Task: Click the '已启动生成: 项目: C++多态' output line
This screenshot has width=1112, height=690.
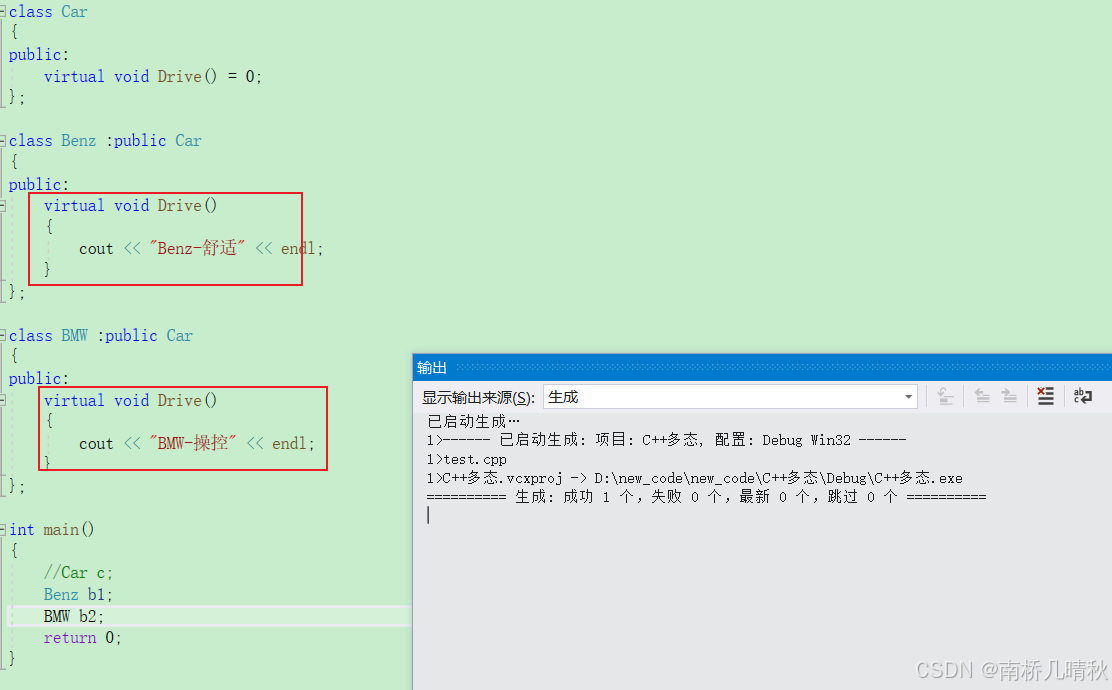Action: tap(666, 440)
